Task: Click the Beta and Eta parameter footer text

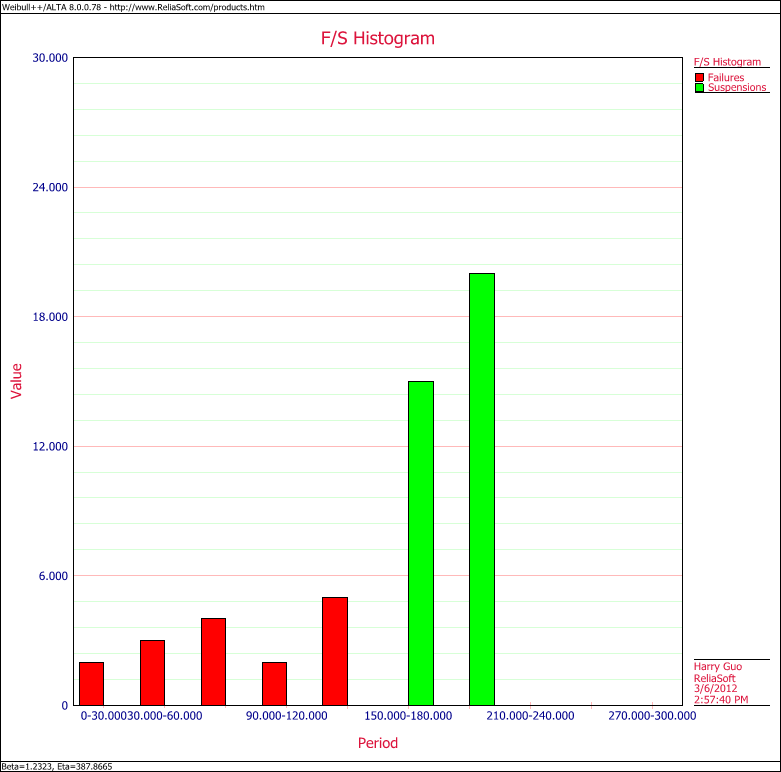Action: pyautogui.click(x=56, y=766)
